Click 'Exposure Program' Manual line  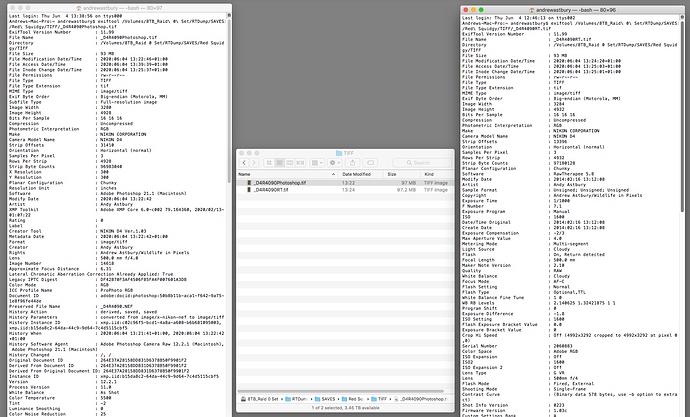pyautogui.click(x=516, y=212)
